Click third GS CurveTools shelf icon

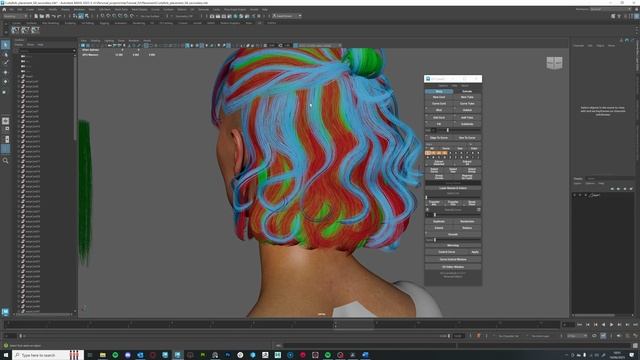35,30
